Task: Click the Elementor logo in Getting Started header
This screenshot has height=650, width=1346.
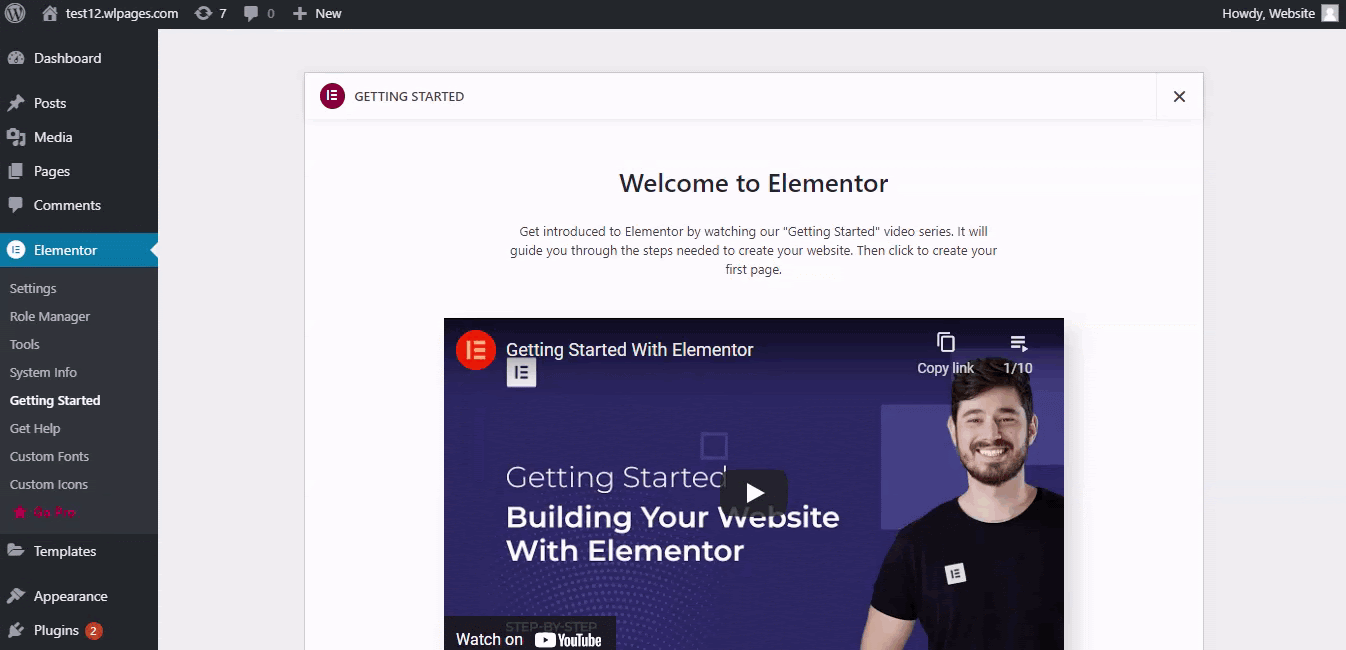Action: 332,96
